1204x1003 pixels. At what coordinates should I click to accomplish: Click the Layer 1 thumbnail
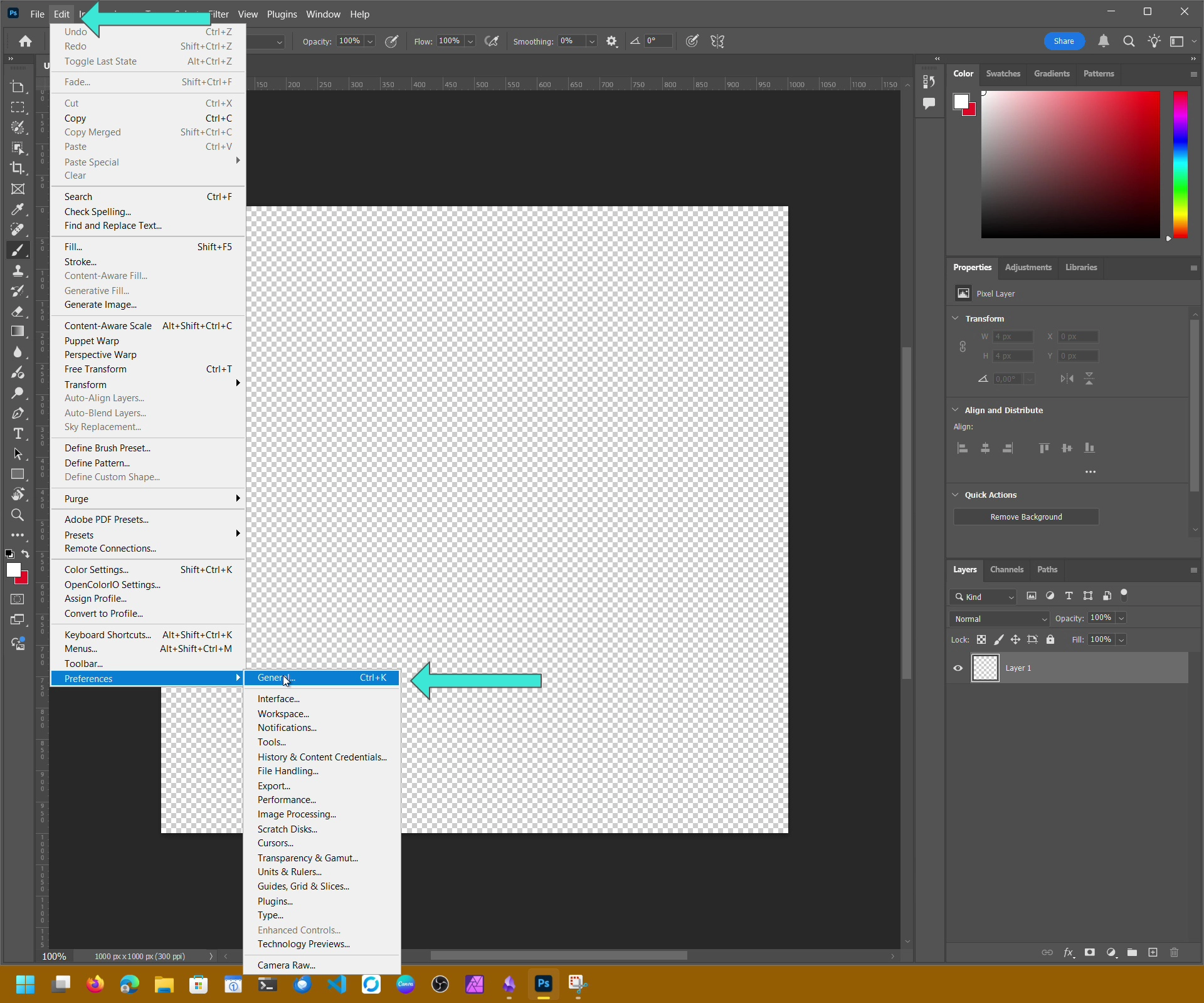click(985, 668)
